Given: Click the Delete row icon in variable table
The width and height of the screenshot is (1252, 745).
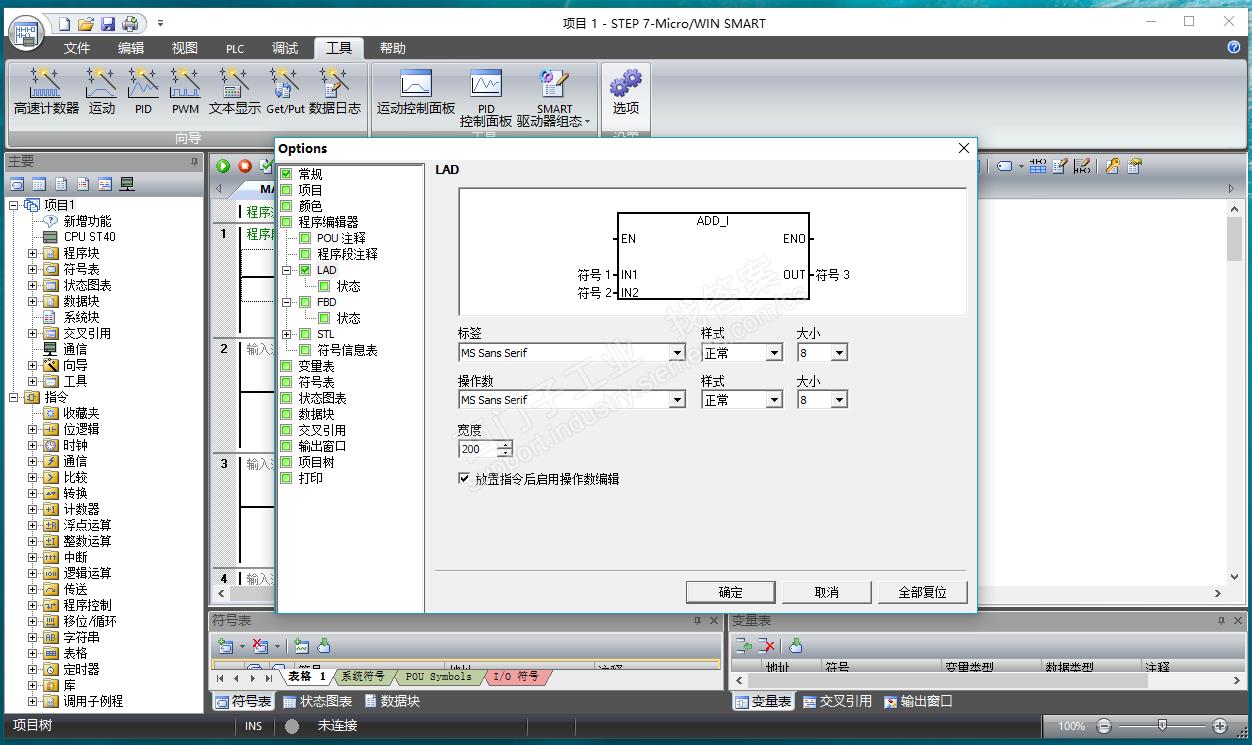Looking at the screenshot, I should click(x=766, y=646).
